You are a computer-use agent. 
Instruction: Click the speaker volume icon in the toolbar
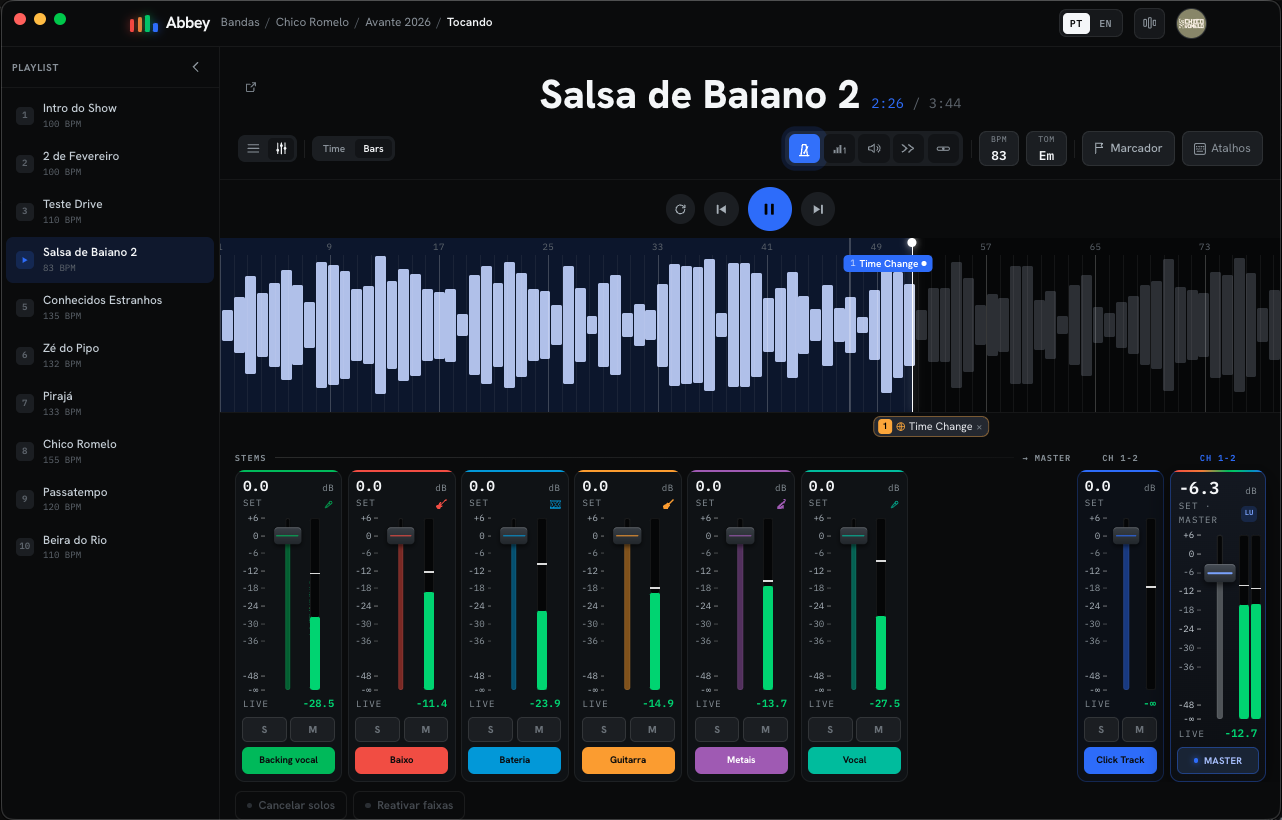(874, 148)
